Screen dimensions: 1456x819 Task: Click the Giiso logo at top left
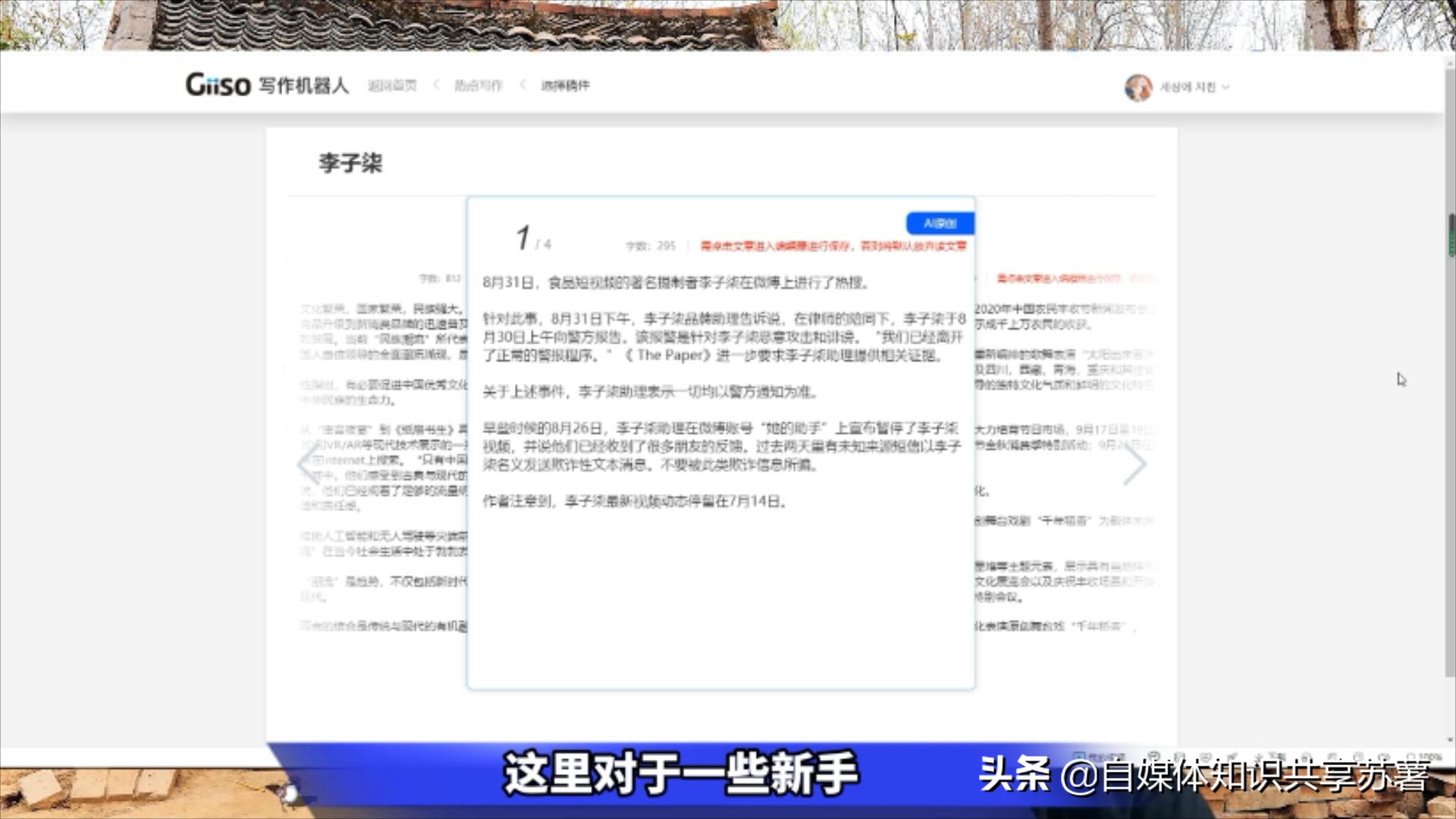pyautogui.click(x=220, y=86)
